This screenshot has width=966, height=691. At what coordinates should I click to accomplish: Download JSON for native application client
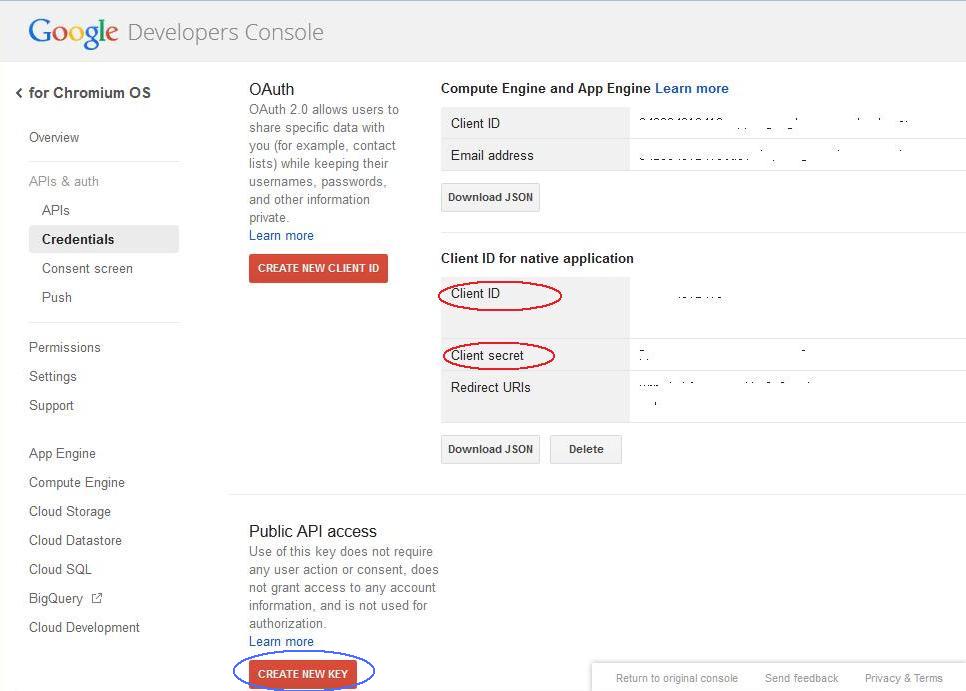[x=490, y=449]
